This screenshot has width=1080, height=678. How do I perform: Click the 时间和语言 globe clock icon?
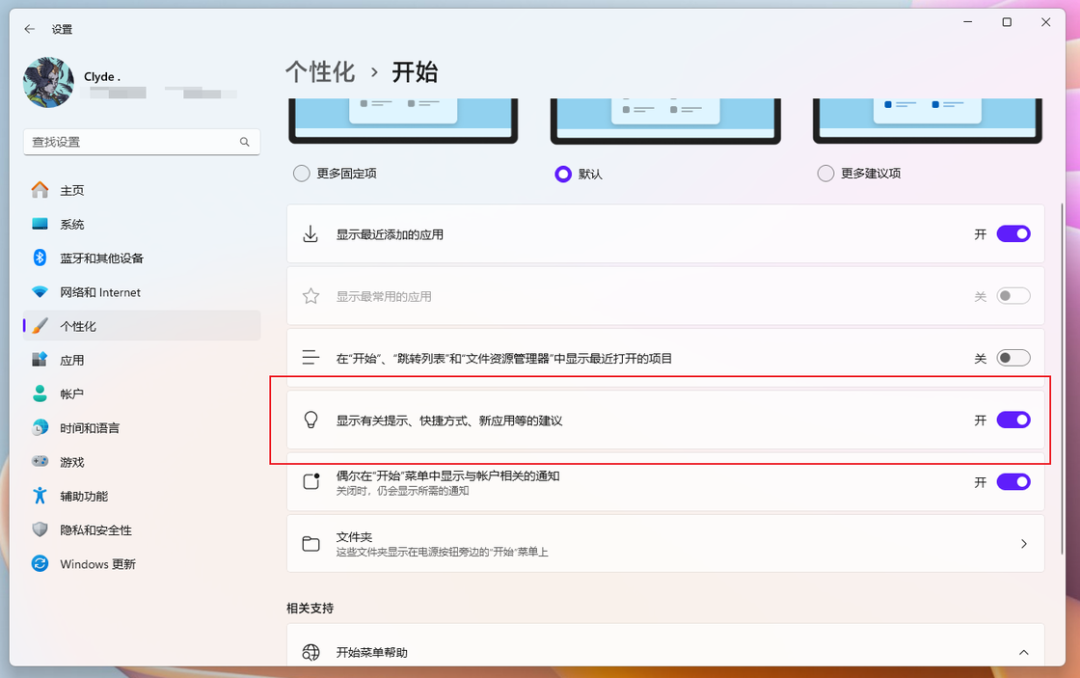pyautogui.click(x=40, y=428)
